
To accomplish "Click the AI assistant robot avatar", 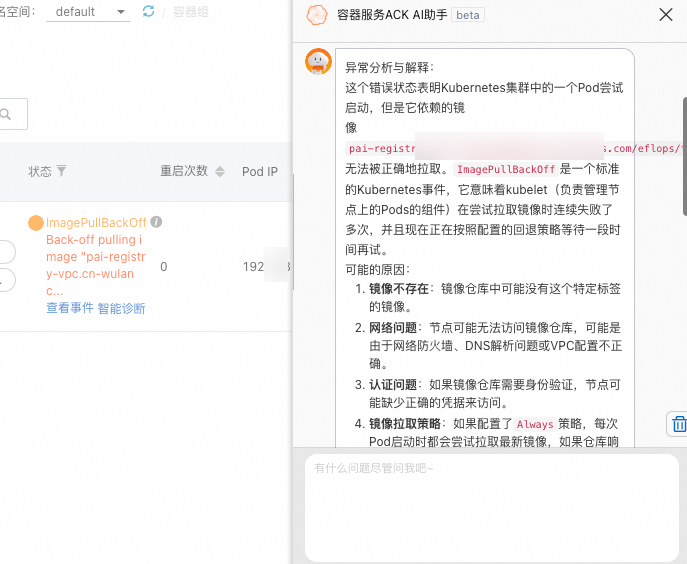I will (x=319, y=61).
